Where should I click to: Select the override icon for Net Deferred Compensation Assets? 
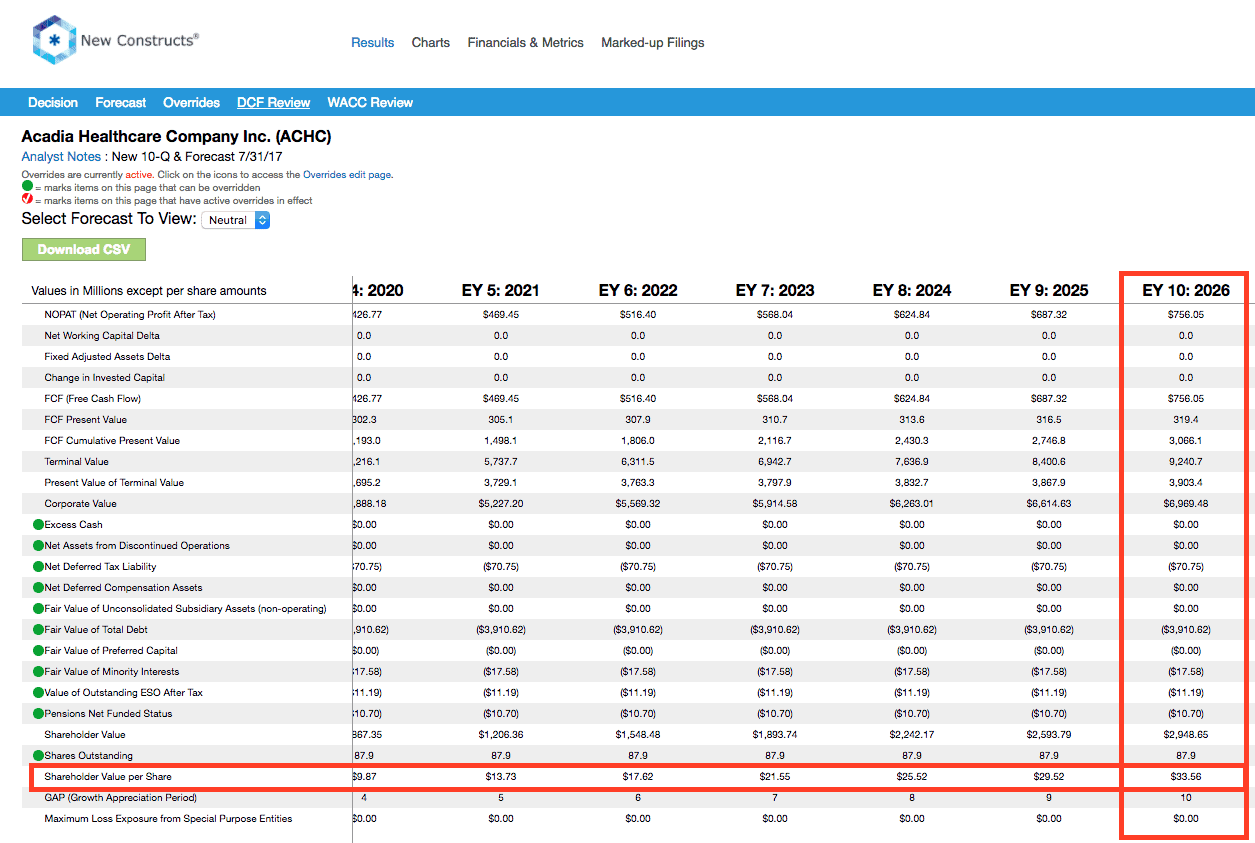tap(38, 588)
